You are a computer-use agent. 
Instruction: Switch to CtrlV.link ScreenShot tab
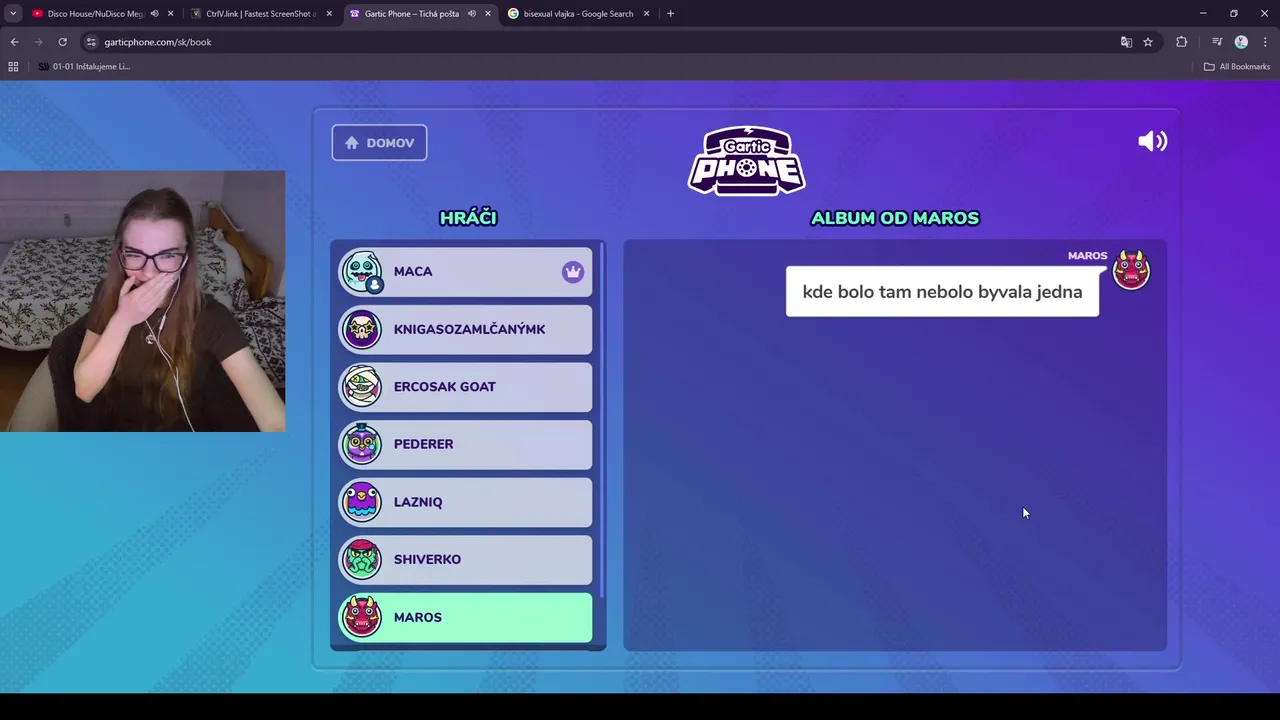click(260, 14)
